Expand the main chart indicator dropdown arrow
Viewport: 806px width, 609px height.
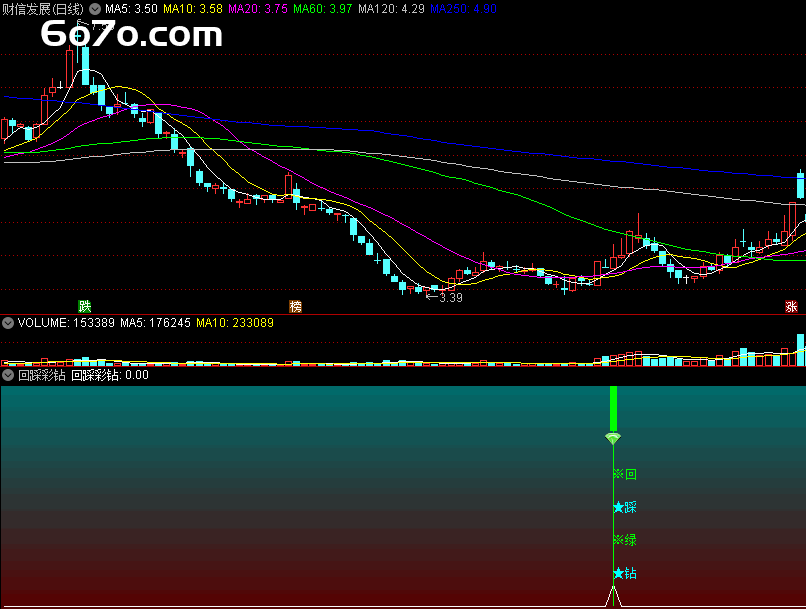(x=95, y=9)
